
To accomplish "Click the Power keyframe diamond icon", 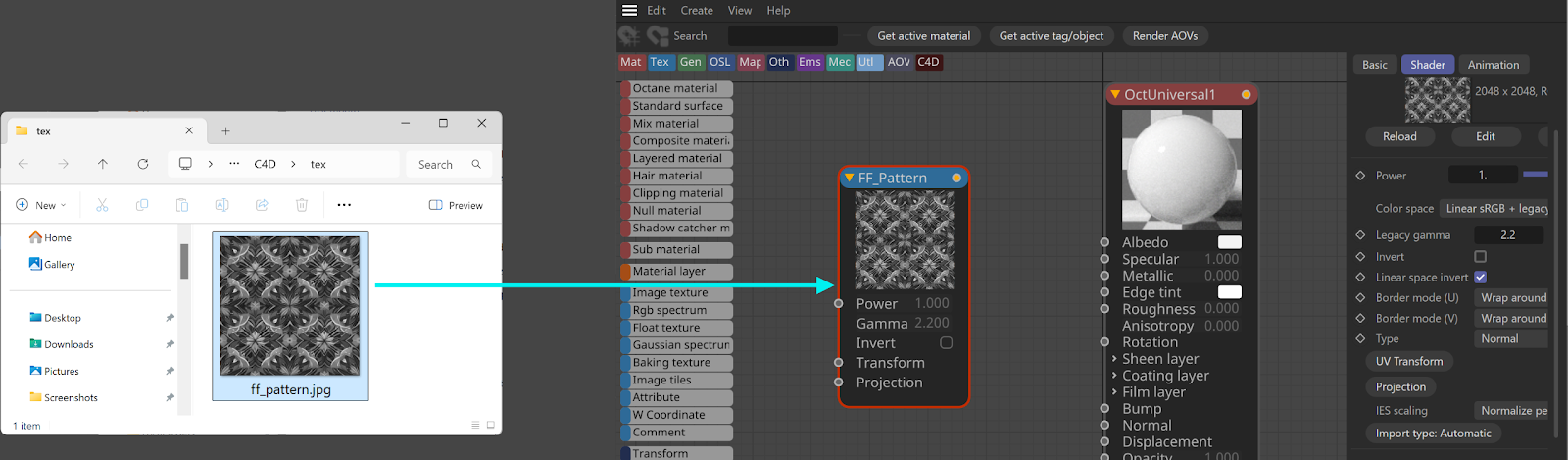I will coord(1360,176).
